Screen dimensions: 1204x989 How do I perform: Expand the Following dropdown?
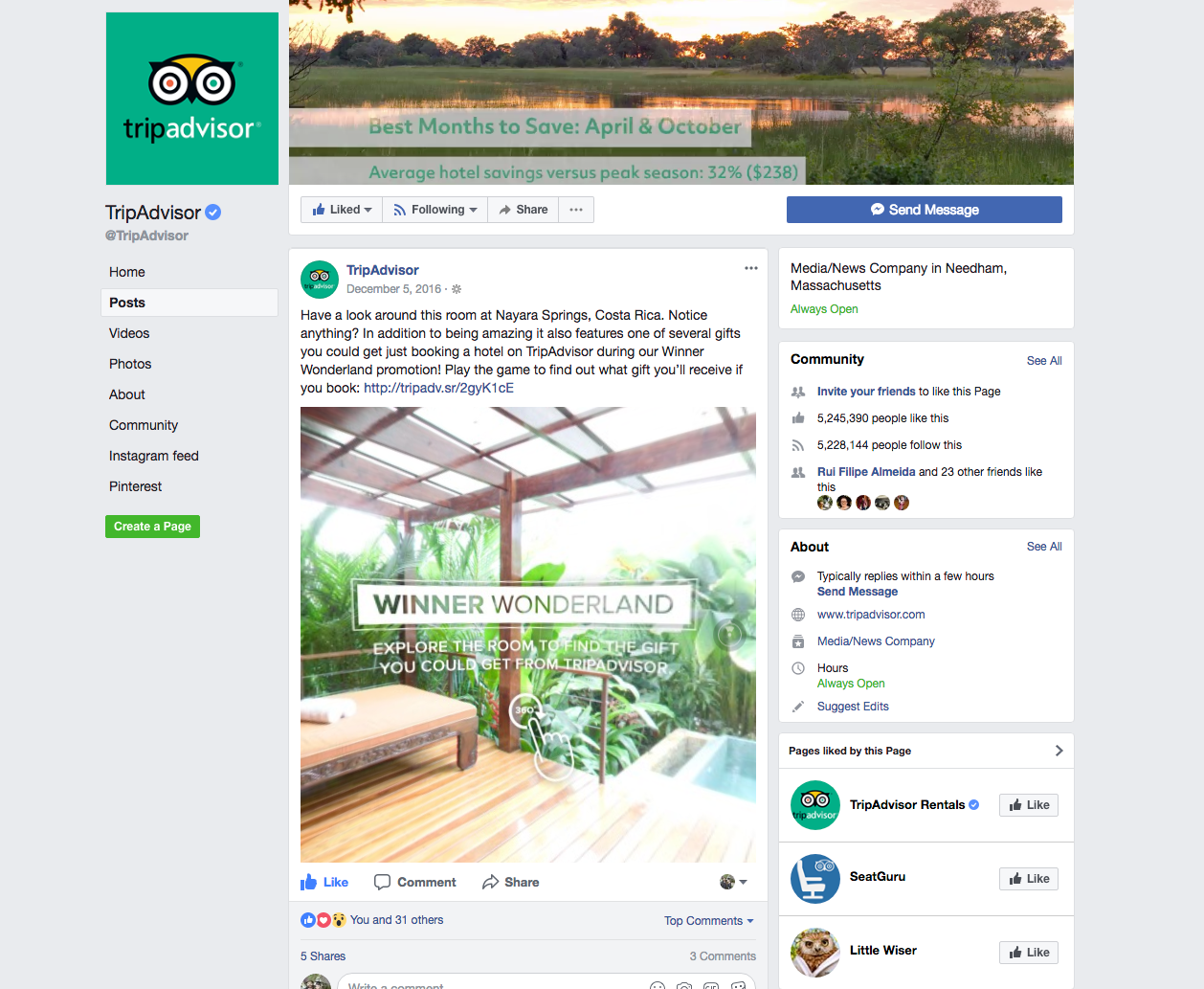click(435, 210)
